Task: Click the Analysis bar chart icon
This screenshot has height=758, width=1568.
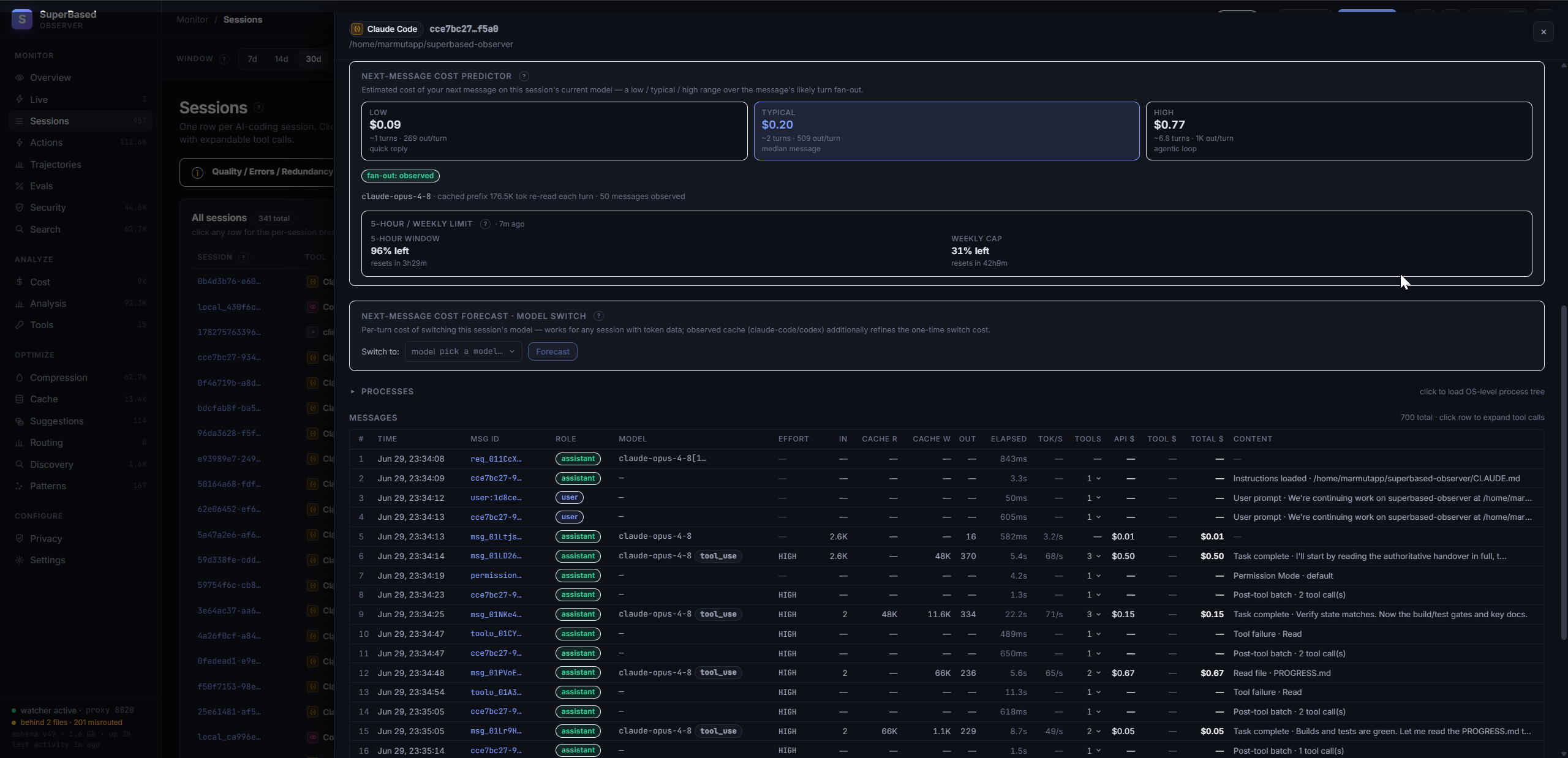Action: click(x=20, y=304)
